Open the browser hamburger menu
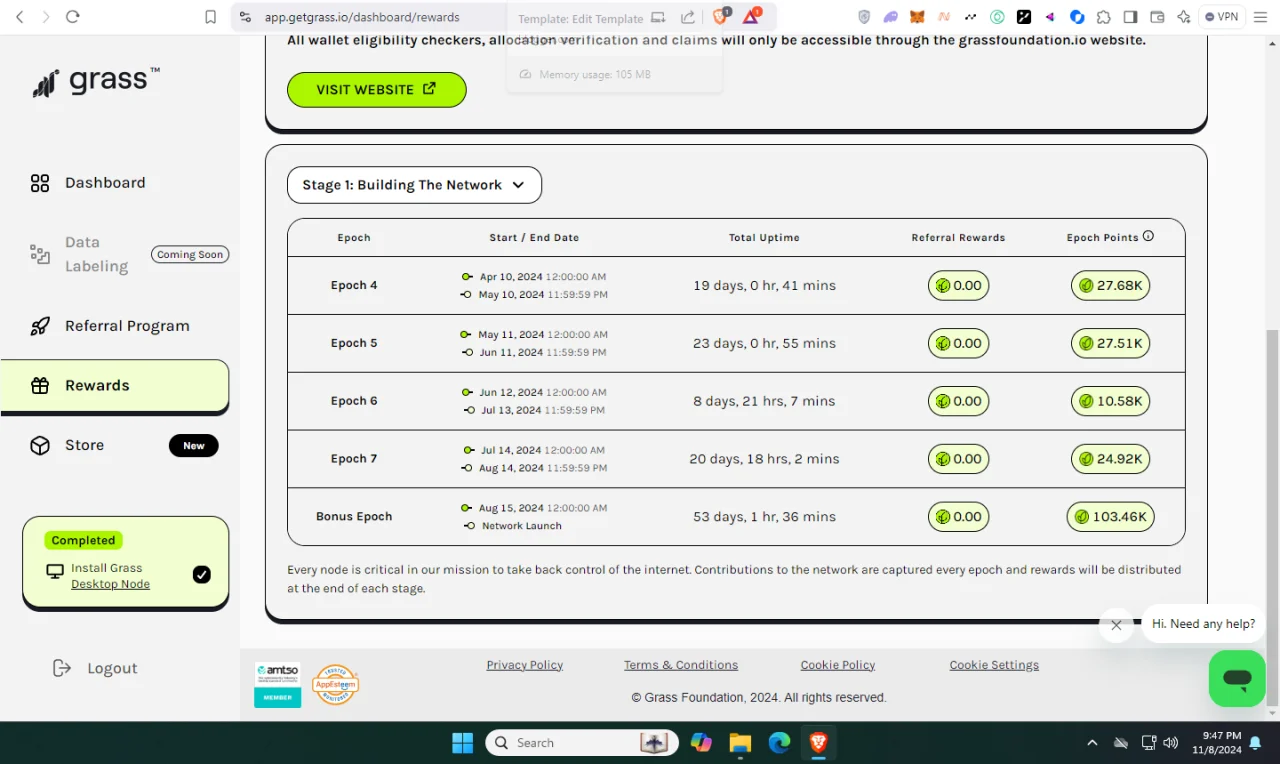This screenshot has width=1280, height=764. click(1260, 17)
